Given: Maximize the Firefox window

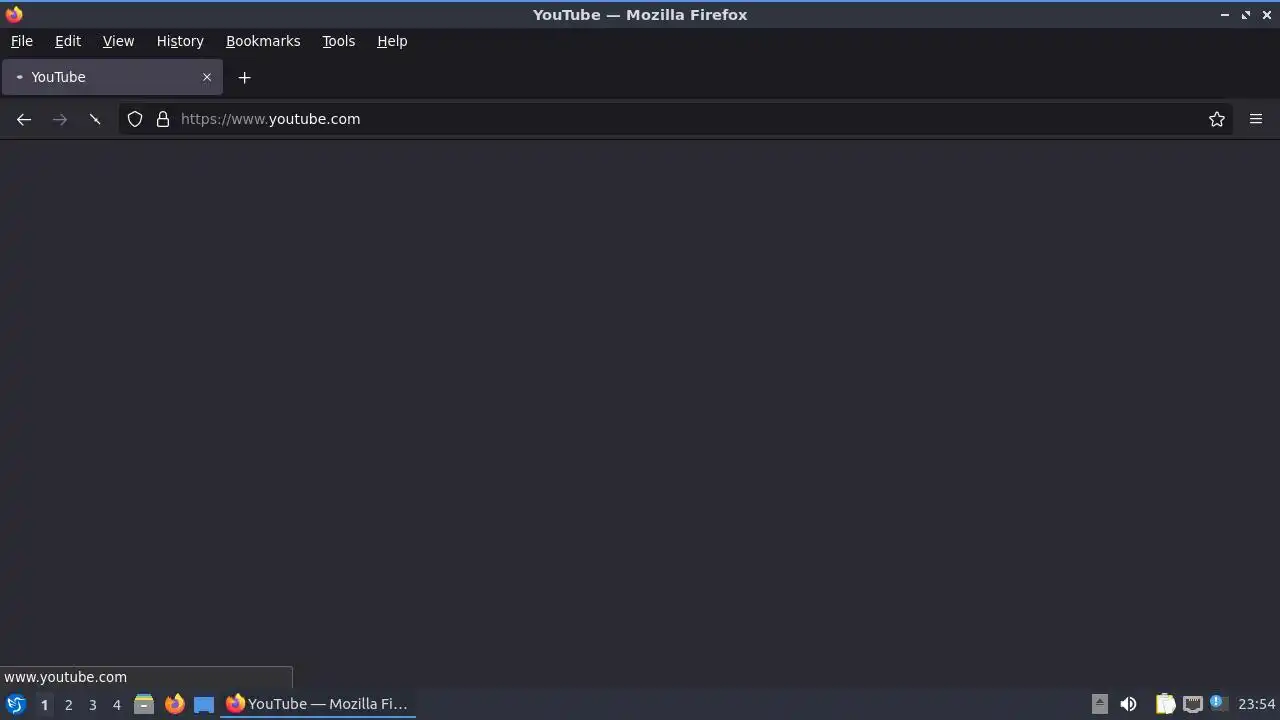Looking at the screenshot, I should tap(1246, 15).
